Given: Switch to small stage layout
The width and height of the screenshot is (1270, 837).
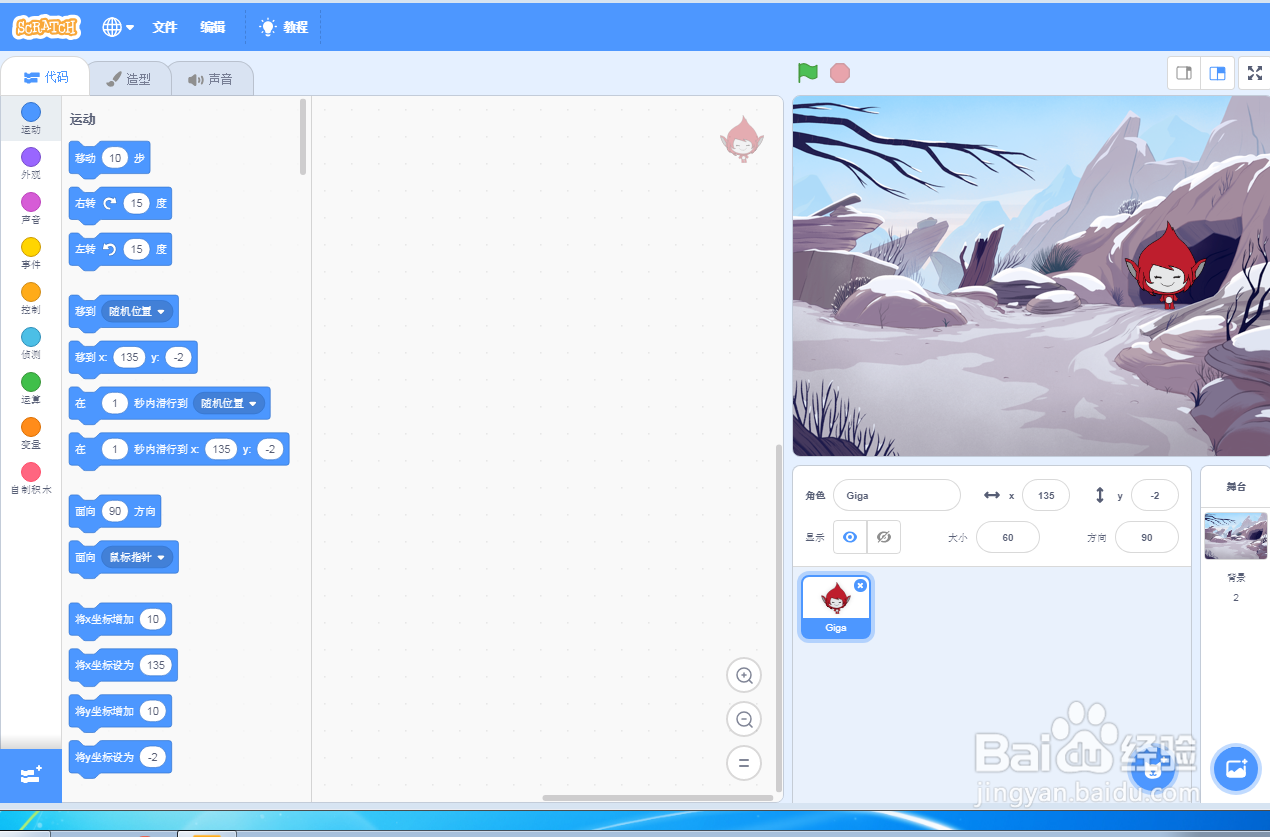Looking at the screenshot, I should 1184,73.
